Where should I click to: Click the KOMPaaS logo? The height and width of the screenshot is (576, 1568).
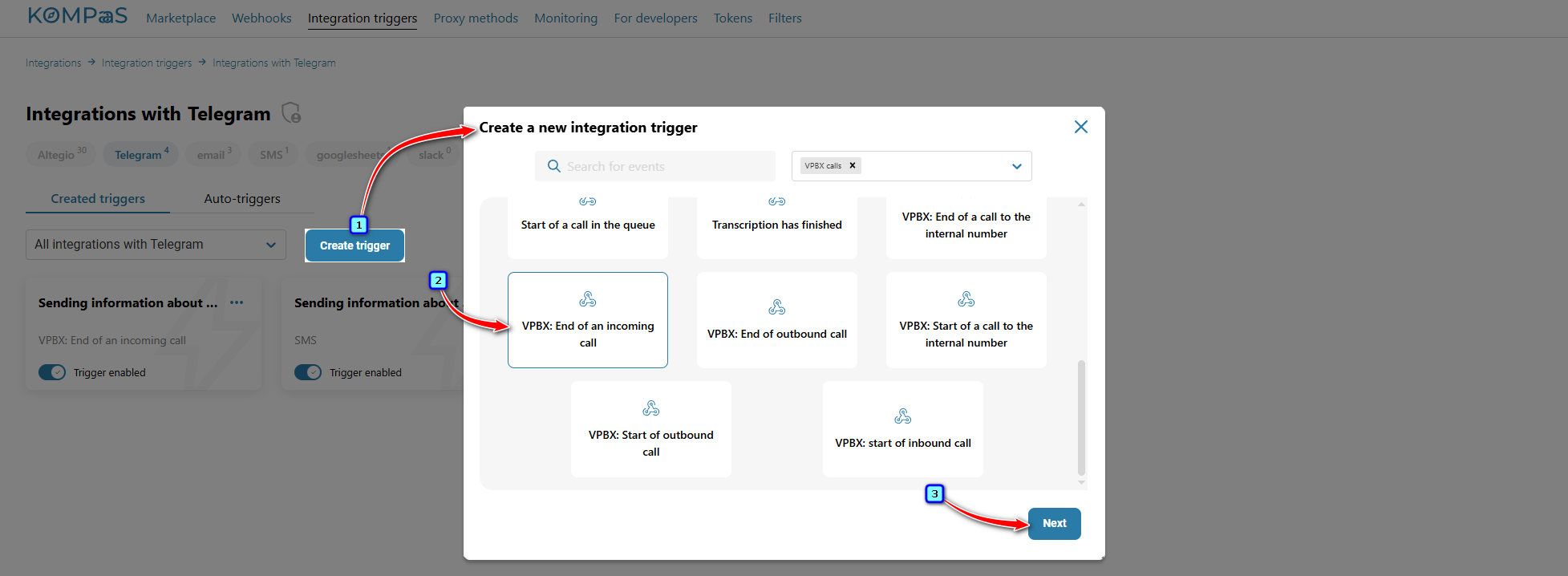pyautogui.click(x=78, y=16)
